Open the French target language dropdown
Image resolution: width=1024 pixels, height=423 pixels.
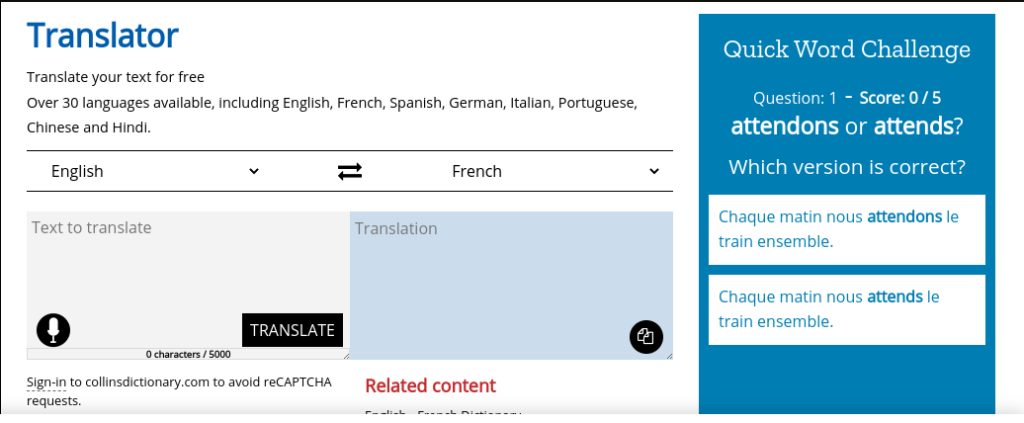(x=555, y=172)
